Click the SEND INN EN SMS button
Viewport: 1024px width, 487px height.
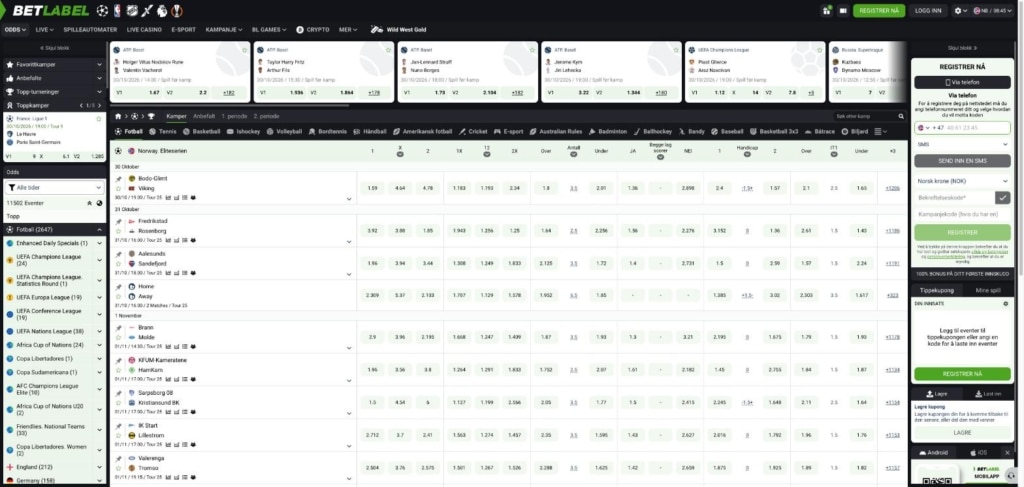(x=962, y=161)
